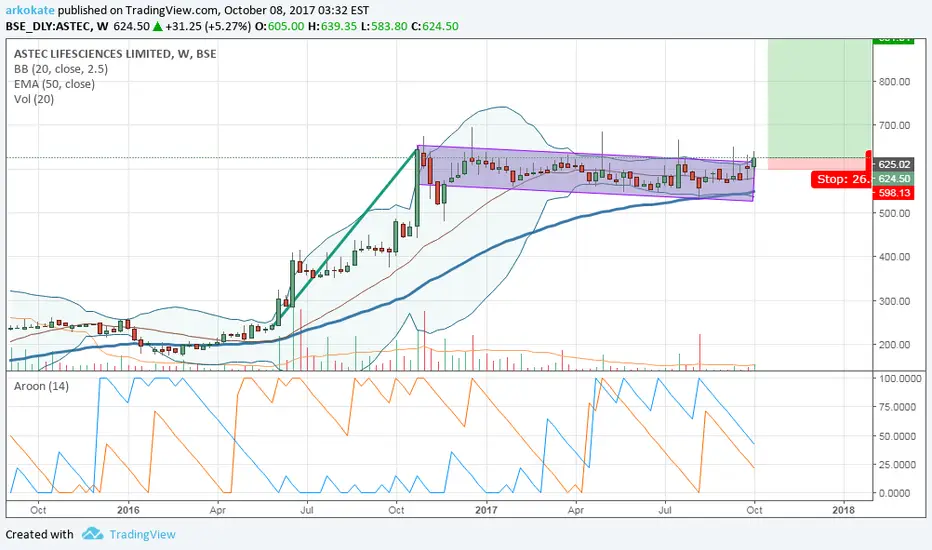The width and height of the screenshot is (932, 550).
Task: Click the Jul label before 2017
Action: (307, 510)
